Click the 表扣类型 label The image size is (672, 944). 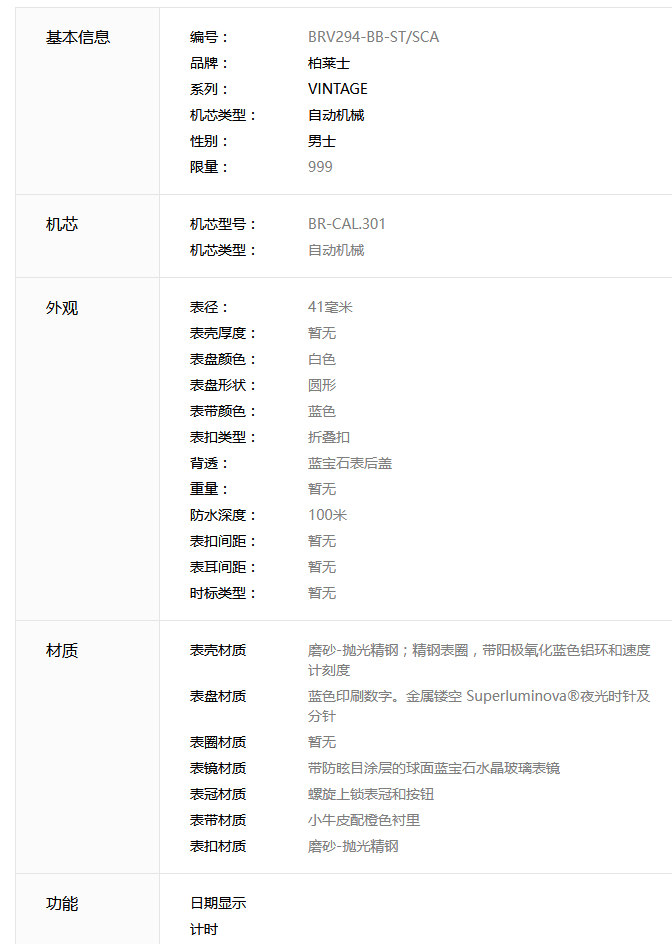pos(223,437)
